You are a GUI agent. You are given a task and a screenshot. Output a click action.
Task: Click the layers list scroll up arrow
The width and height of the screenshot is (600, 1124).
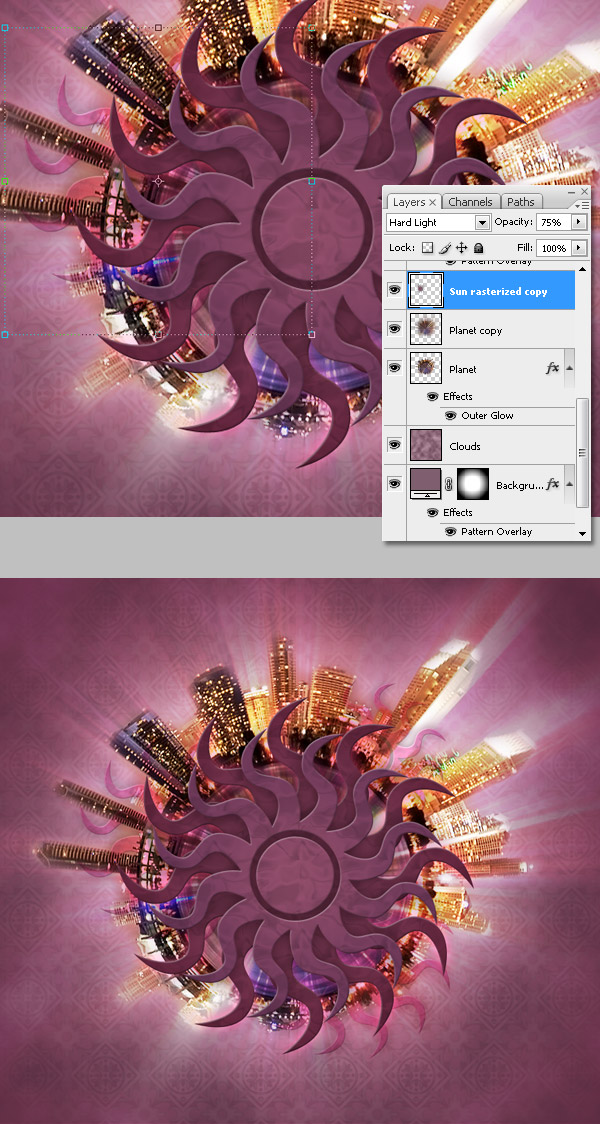582,269
